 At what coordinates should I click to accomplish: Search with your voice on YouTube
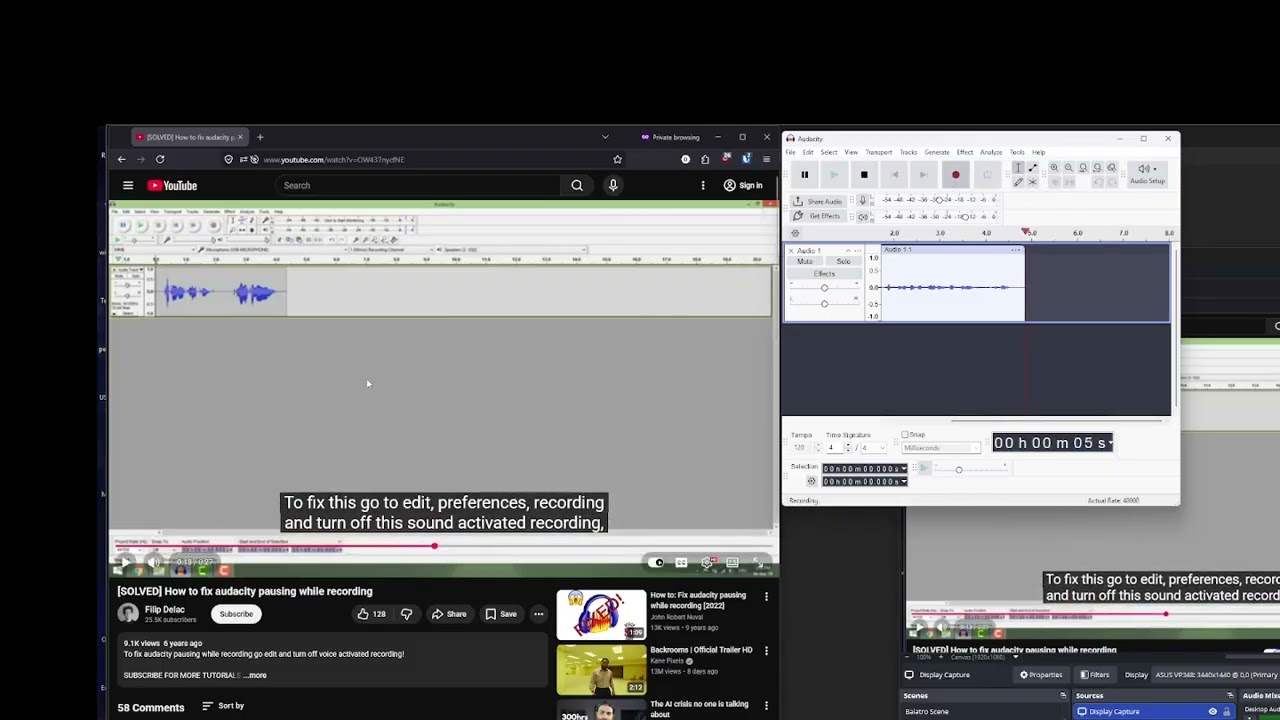[x=613, y=185]
